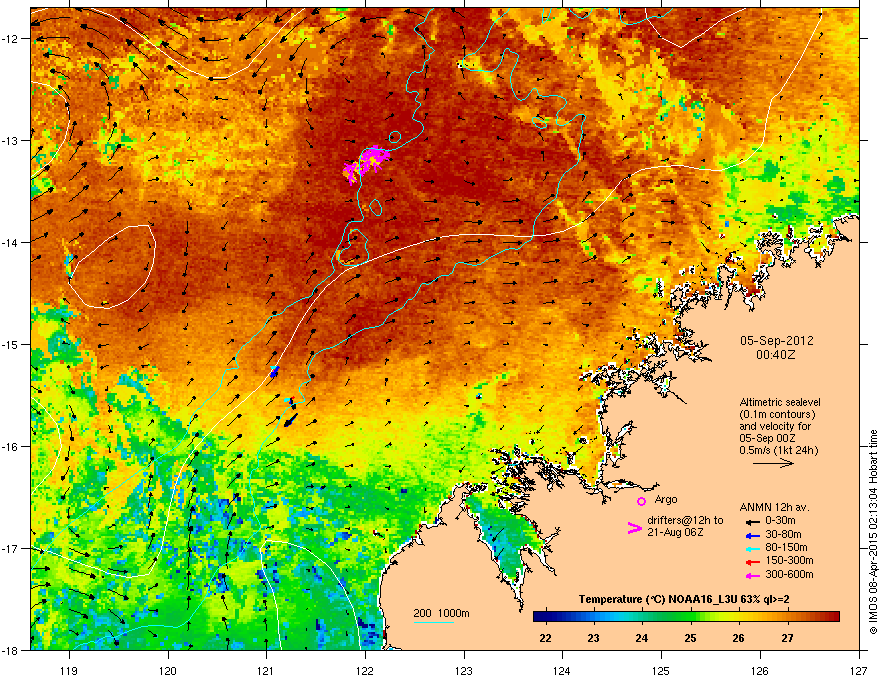The width and height of the screenshot is (880, 680).
Task: Click the latitude axis label -17
Action: (x=10, y=549)
